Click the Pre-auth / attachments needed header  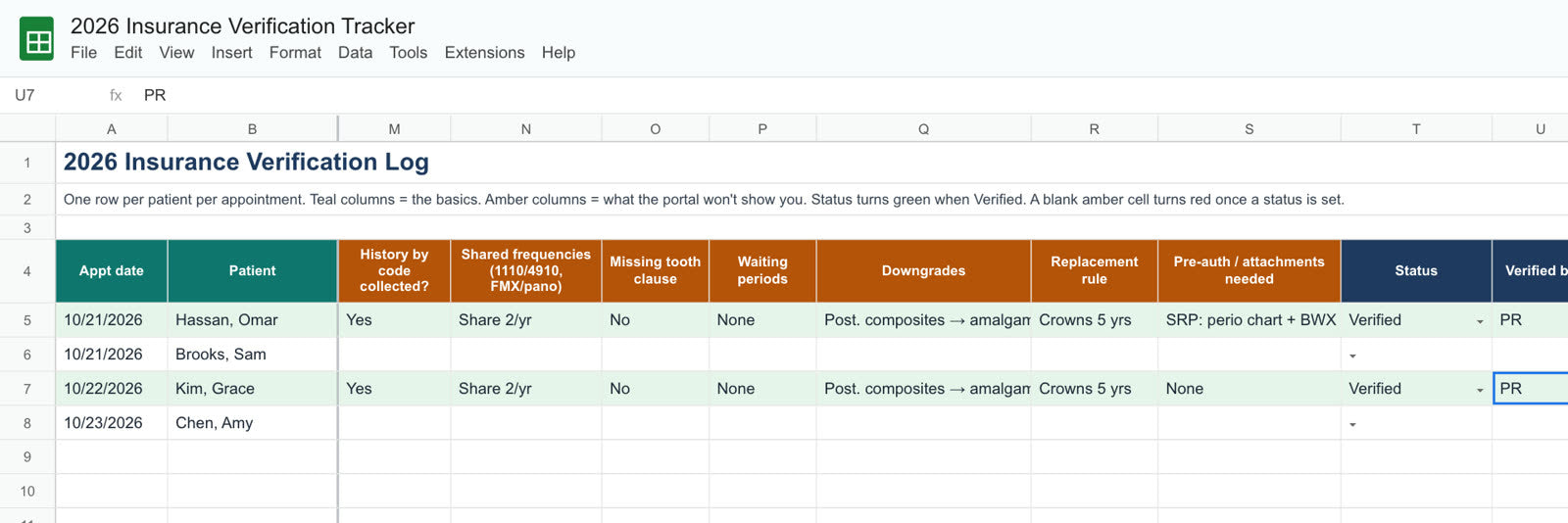[1249, 271]
